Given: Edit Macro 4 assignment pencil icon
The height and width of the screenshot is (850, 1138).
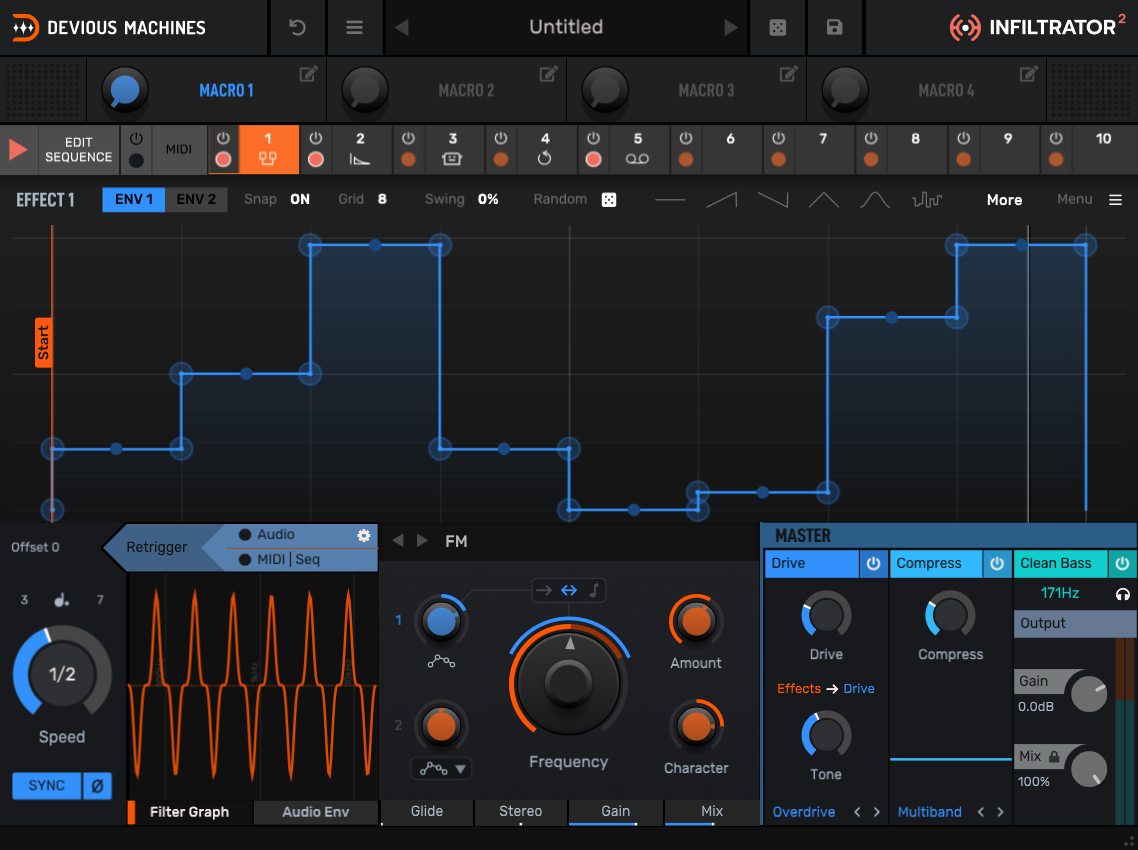Looking at the screenshot, I should click(1028, 74).
